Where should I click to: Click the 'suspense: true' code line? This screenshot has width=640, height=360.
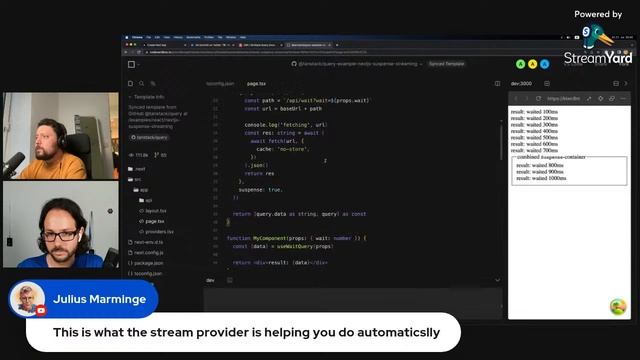pyautogui.click(x=261, y=190)
